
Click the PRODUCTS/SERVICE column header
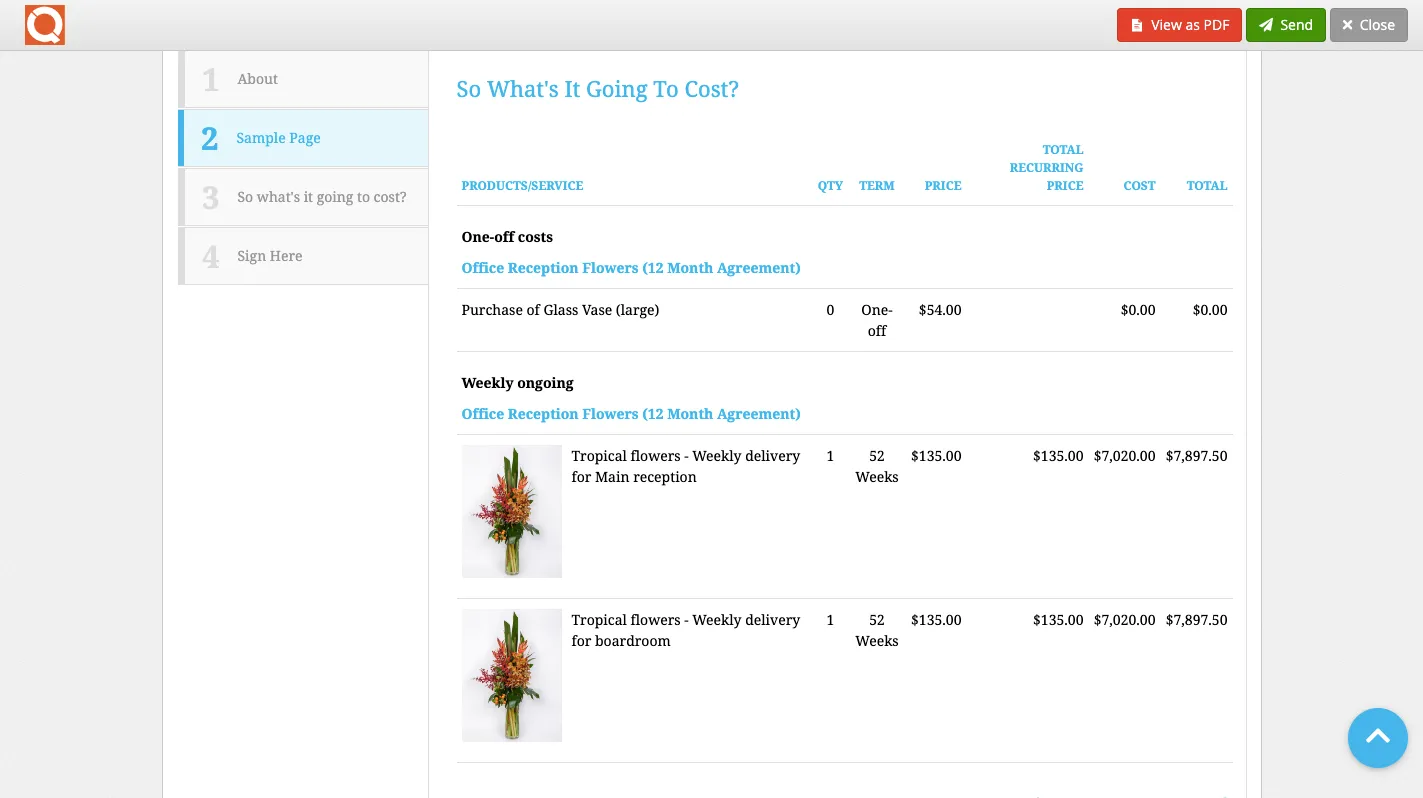522,186
